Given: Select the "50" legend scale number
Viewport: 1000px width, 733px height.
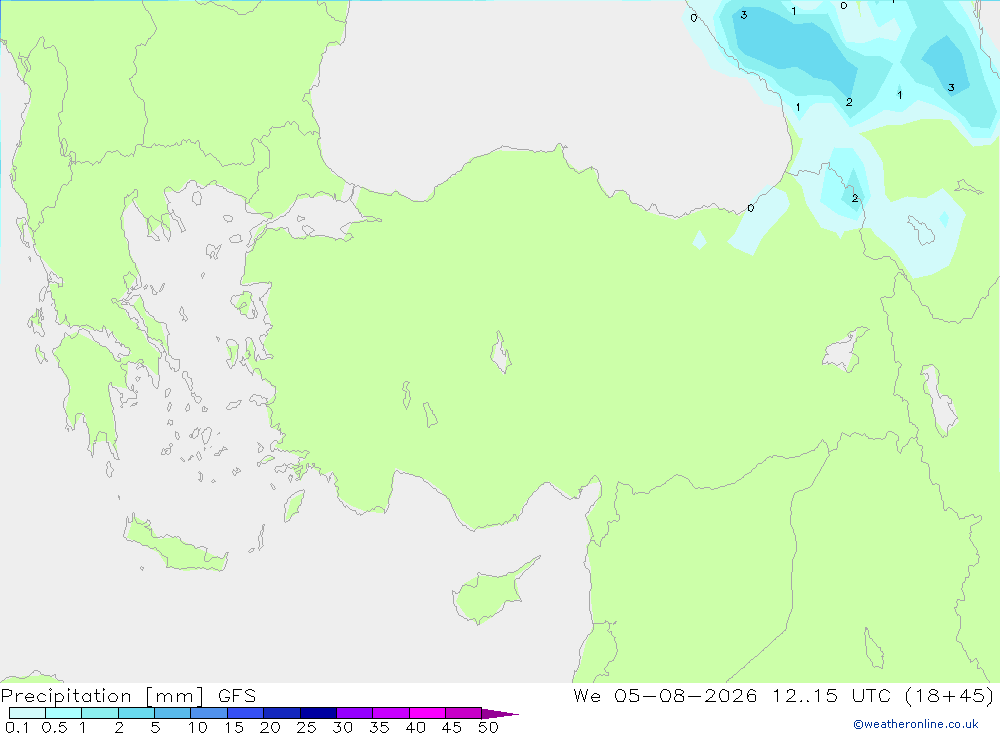Looking at the screenshot, I should pyautogui.click(x=488, y=727).
